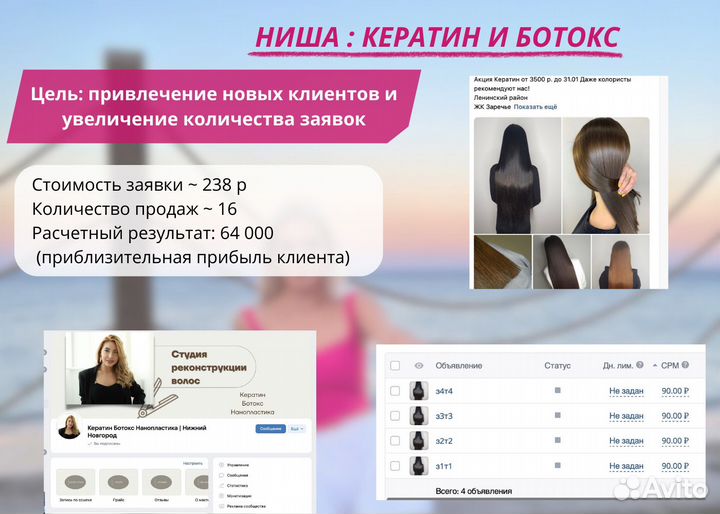Check the box for ad з1т1
The image size is (720, 514).
click(395, 466)
